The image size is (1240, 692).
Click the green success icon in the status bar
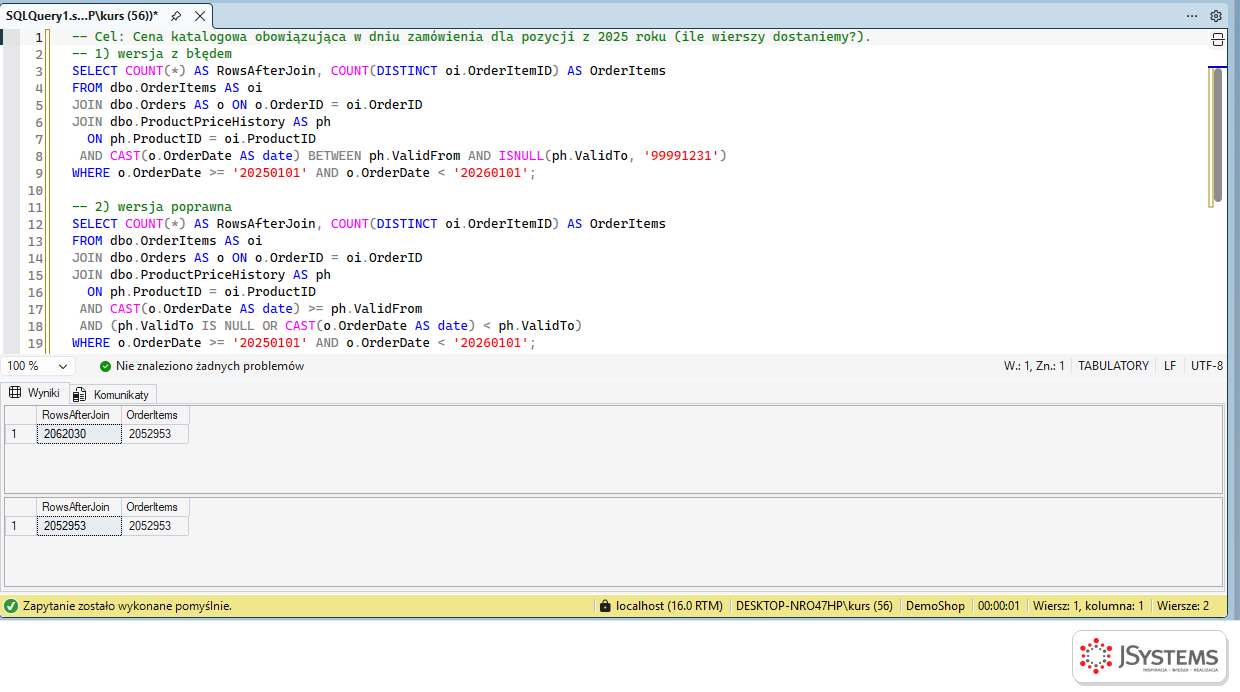click(x=11, y=606)
